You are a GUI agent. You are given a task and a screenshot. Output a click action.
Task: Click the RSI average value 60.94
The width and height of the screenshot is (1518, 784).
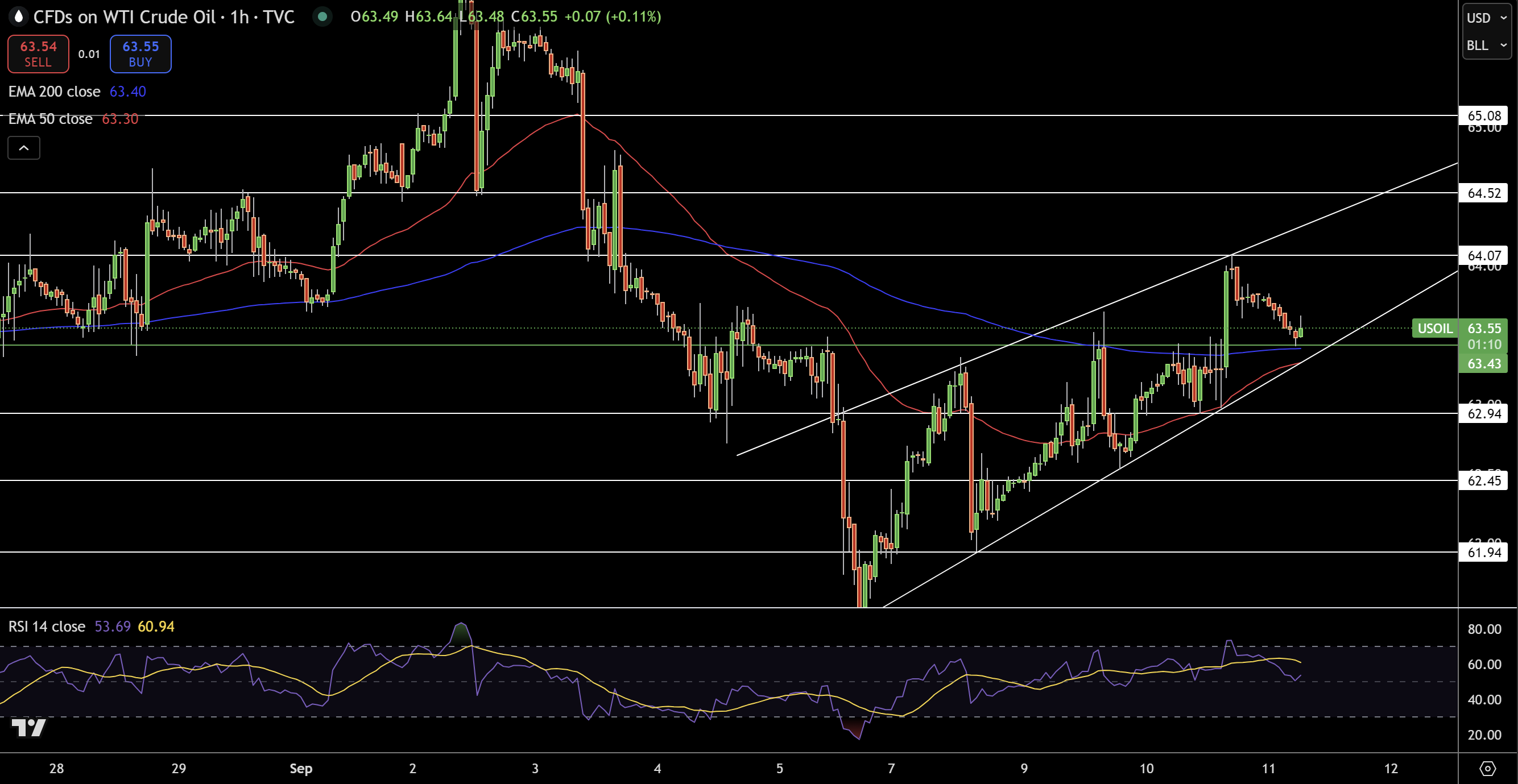tap(156, 626)
